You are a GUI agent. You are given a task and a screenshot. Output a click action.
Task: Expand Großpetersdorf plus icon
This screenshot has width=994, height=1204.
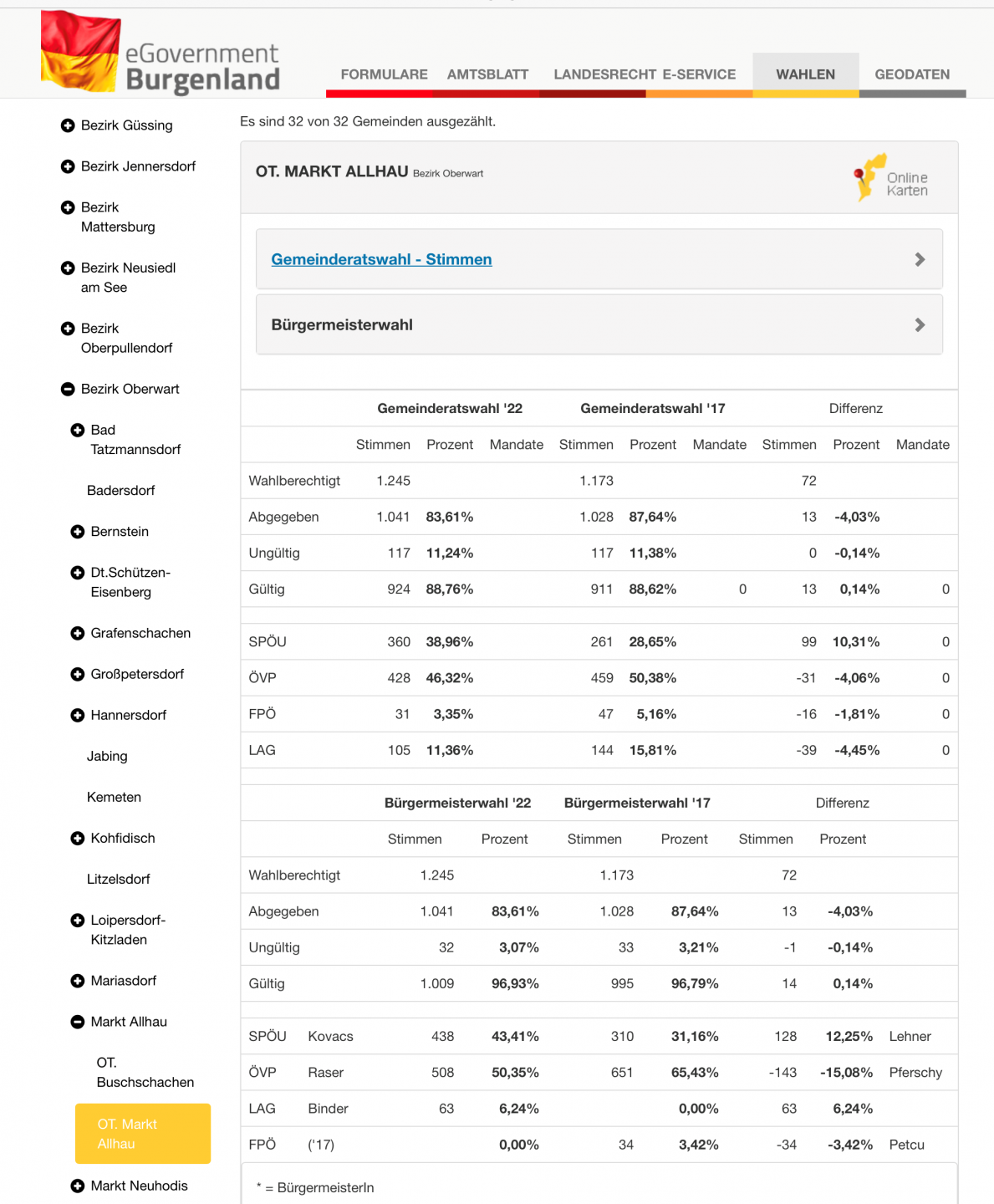click(x=78, y=674)
